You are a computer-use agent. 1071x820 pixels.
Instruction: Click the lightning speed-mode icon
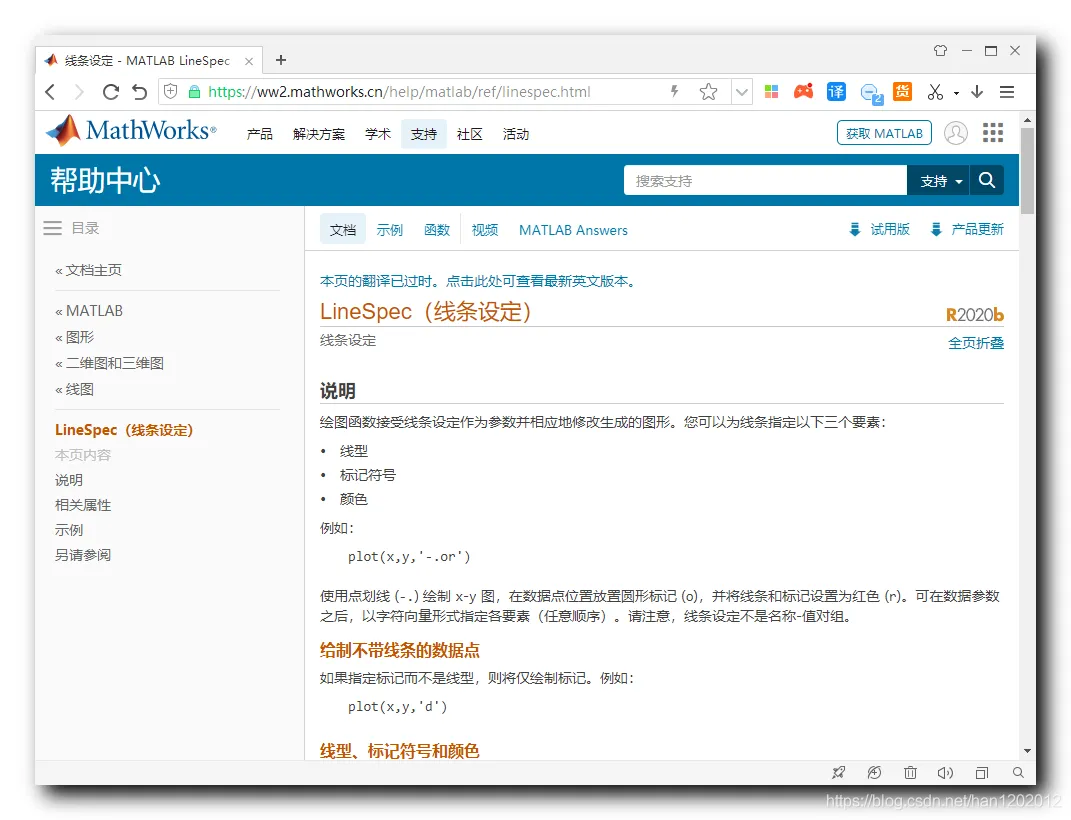(674, 91)
